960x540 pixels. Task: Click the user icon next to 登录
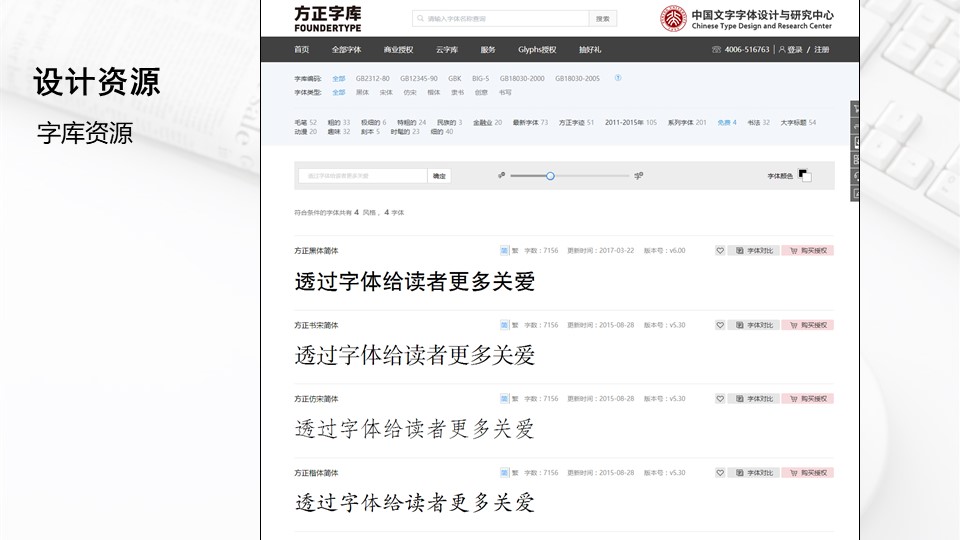[782, 50]
